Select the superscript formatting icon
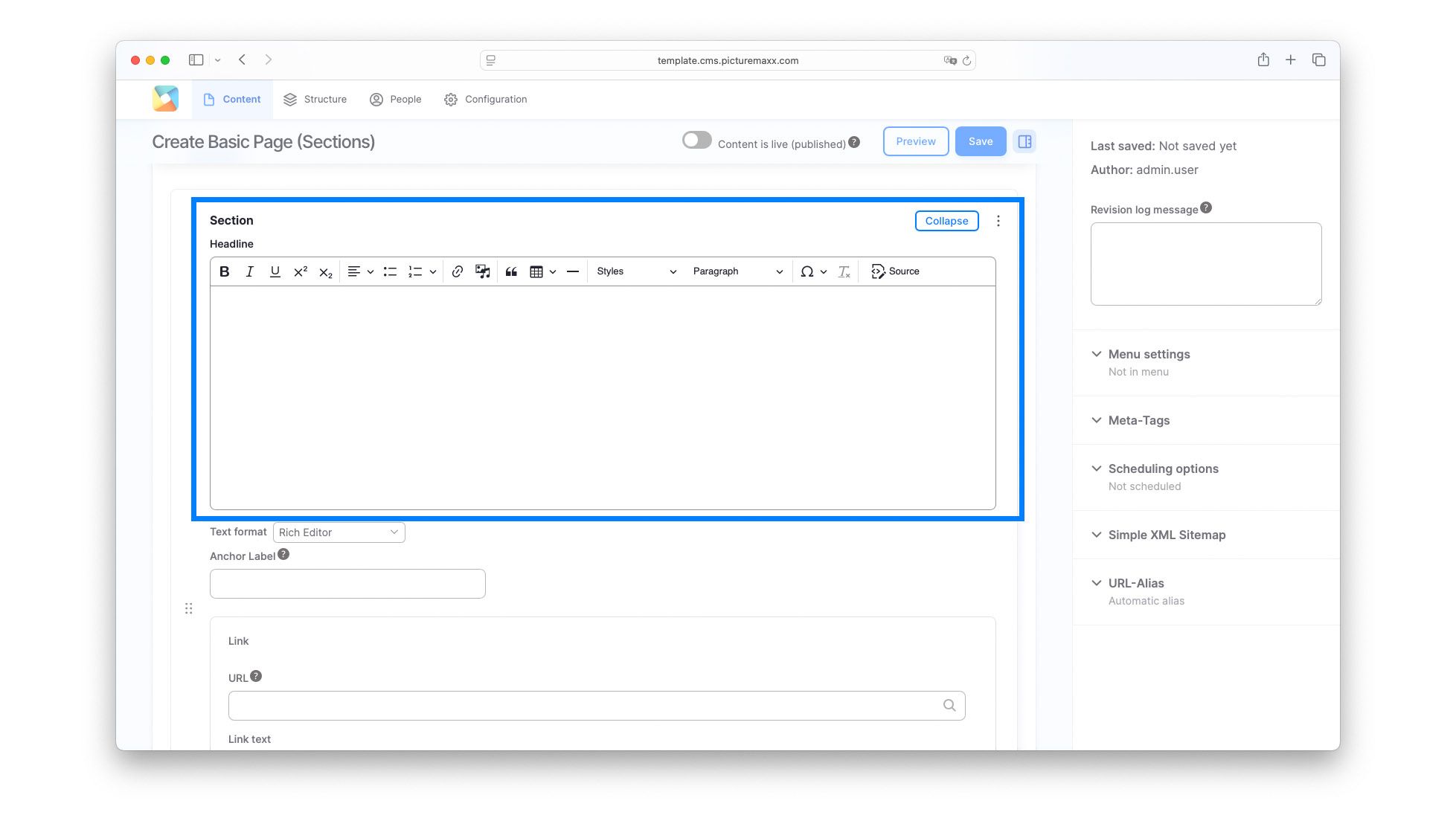The height and width of the screenshot is (818, 1456). tap(299, 271)
